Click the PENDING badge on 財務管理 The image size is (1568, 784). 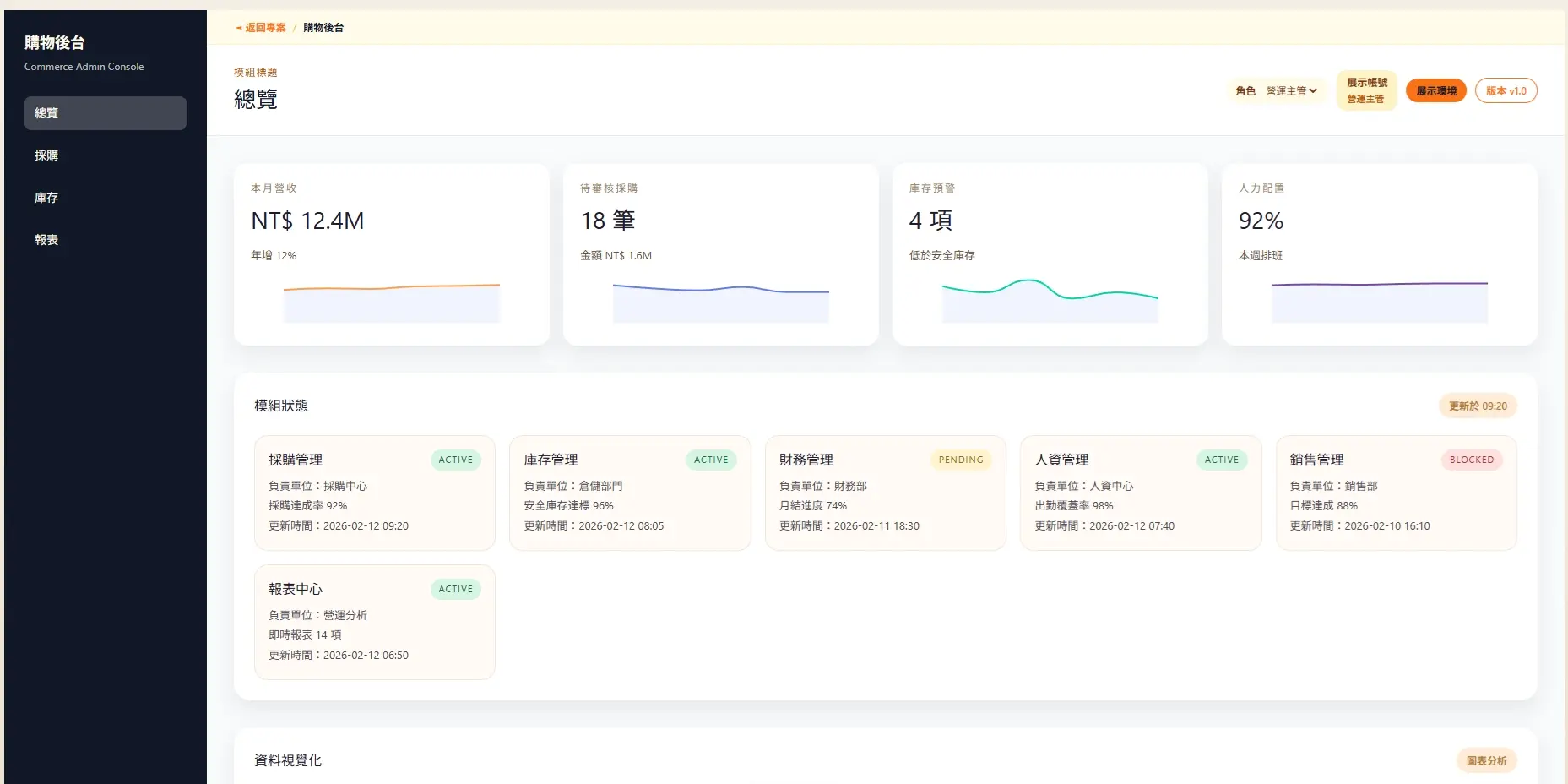coord(961,460)
